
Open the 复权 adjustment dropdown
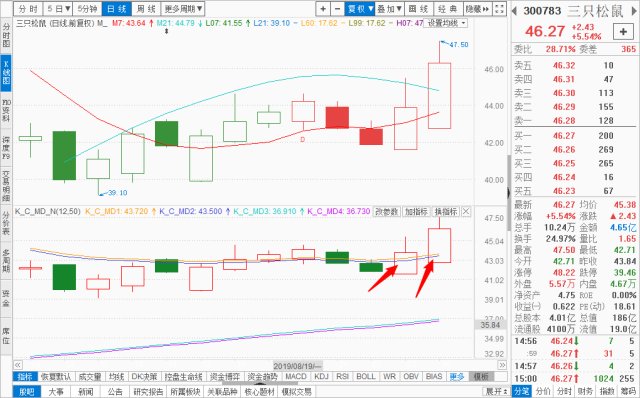359,9
